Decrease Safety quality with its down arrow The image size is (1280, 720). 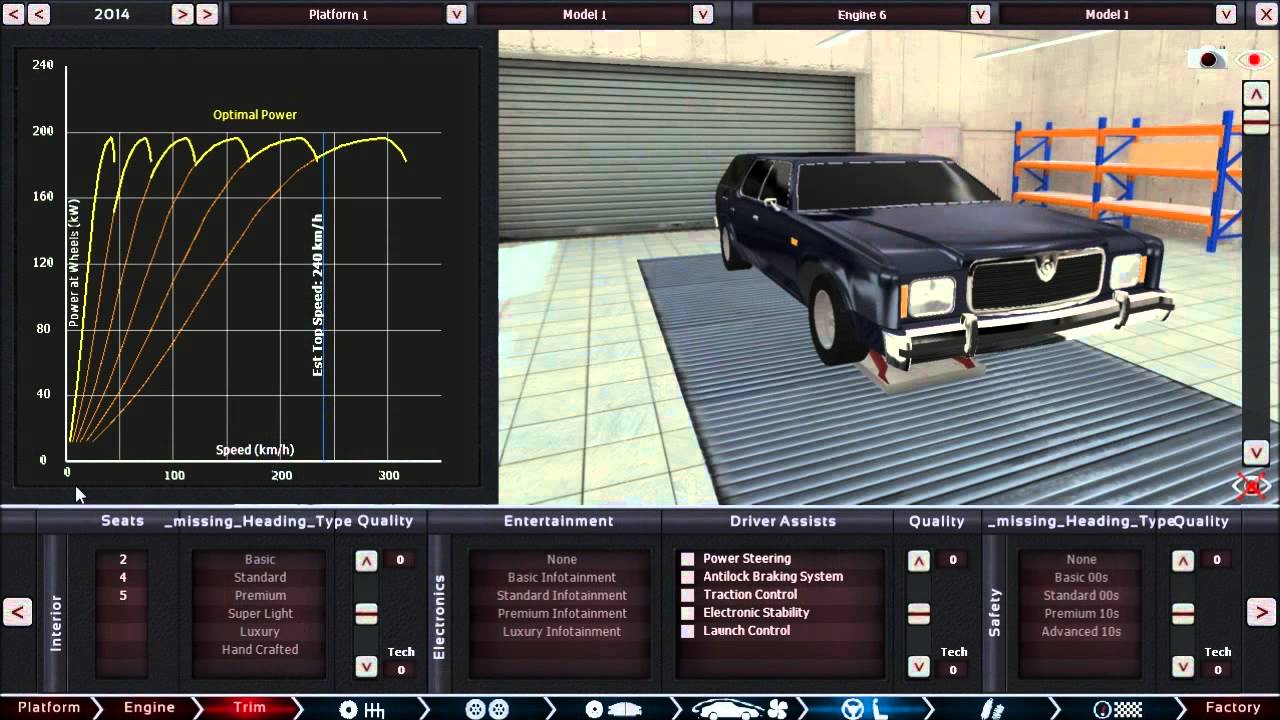(1183, 666)
